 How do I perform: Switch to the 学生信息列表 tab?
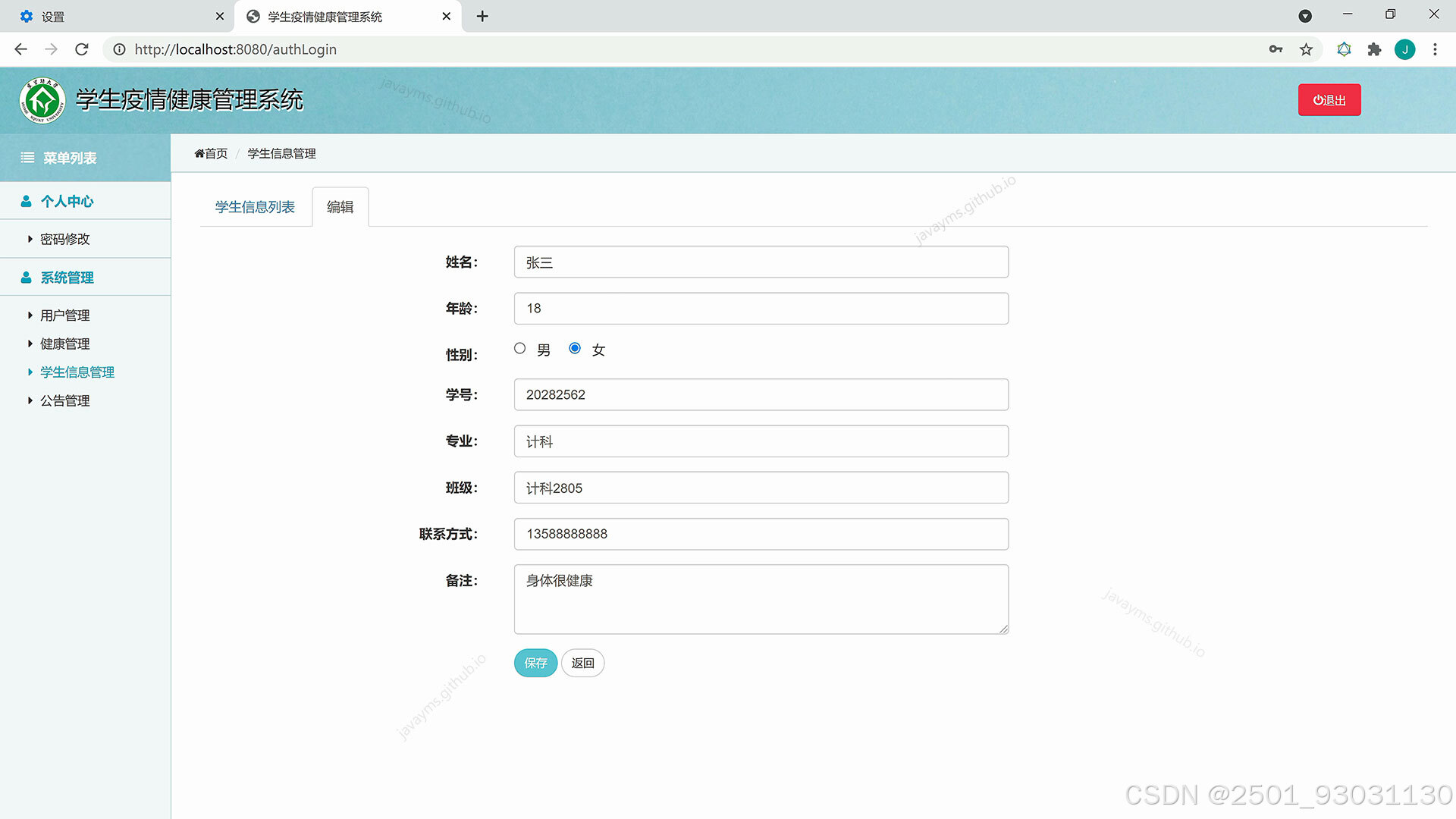coord(255,207)
